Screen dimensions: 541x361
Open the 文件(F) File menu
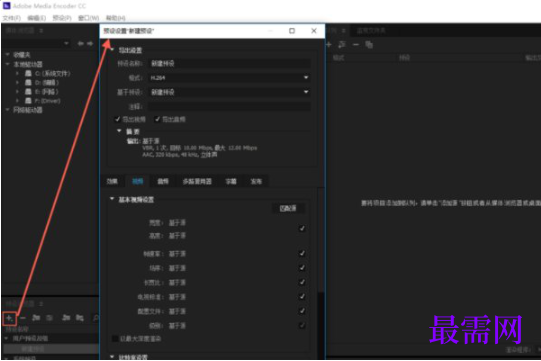12,18
